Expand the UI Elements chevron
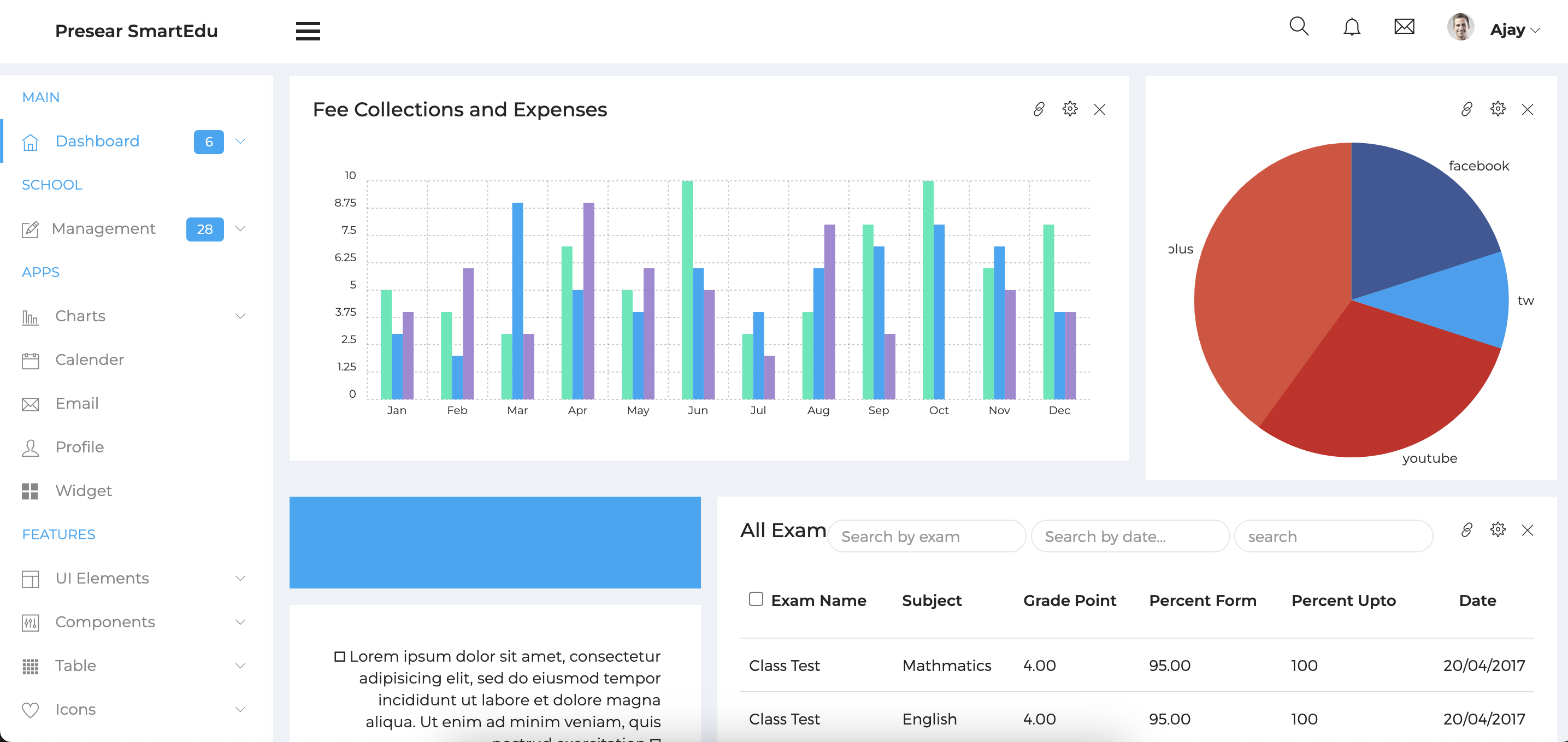 pos(240,578)
